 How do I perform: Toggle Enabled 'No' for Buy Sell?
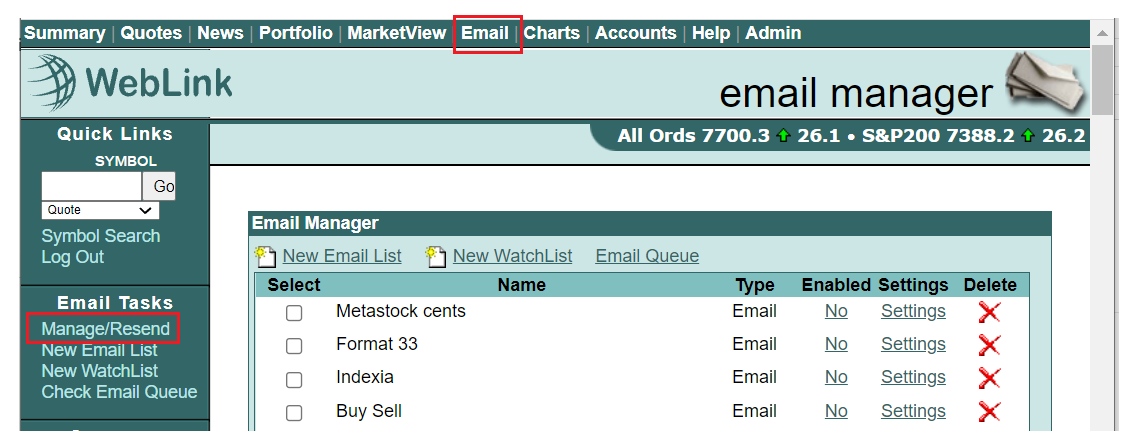tap(836, 411)
